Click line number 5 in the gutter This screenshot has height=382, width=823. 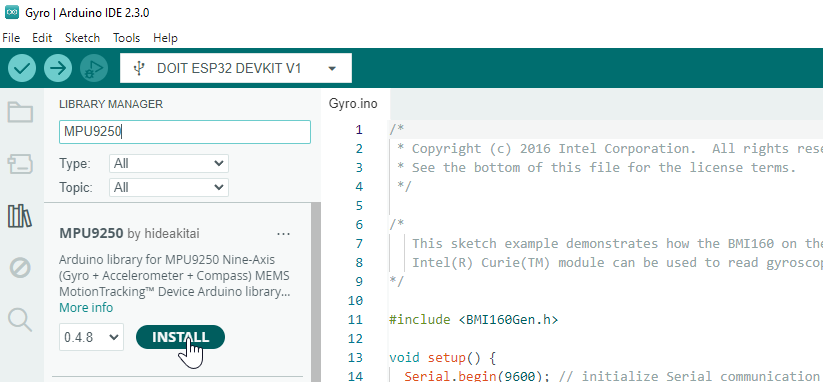coord(359,206)
